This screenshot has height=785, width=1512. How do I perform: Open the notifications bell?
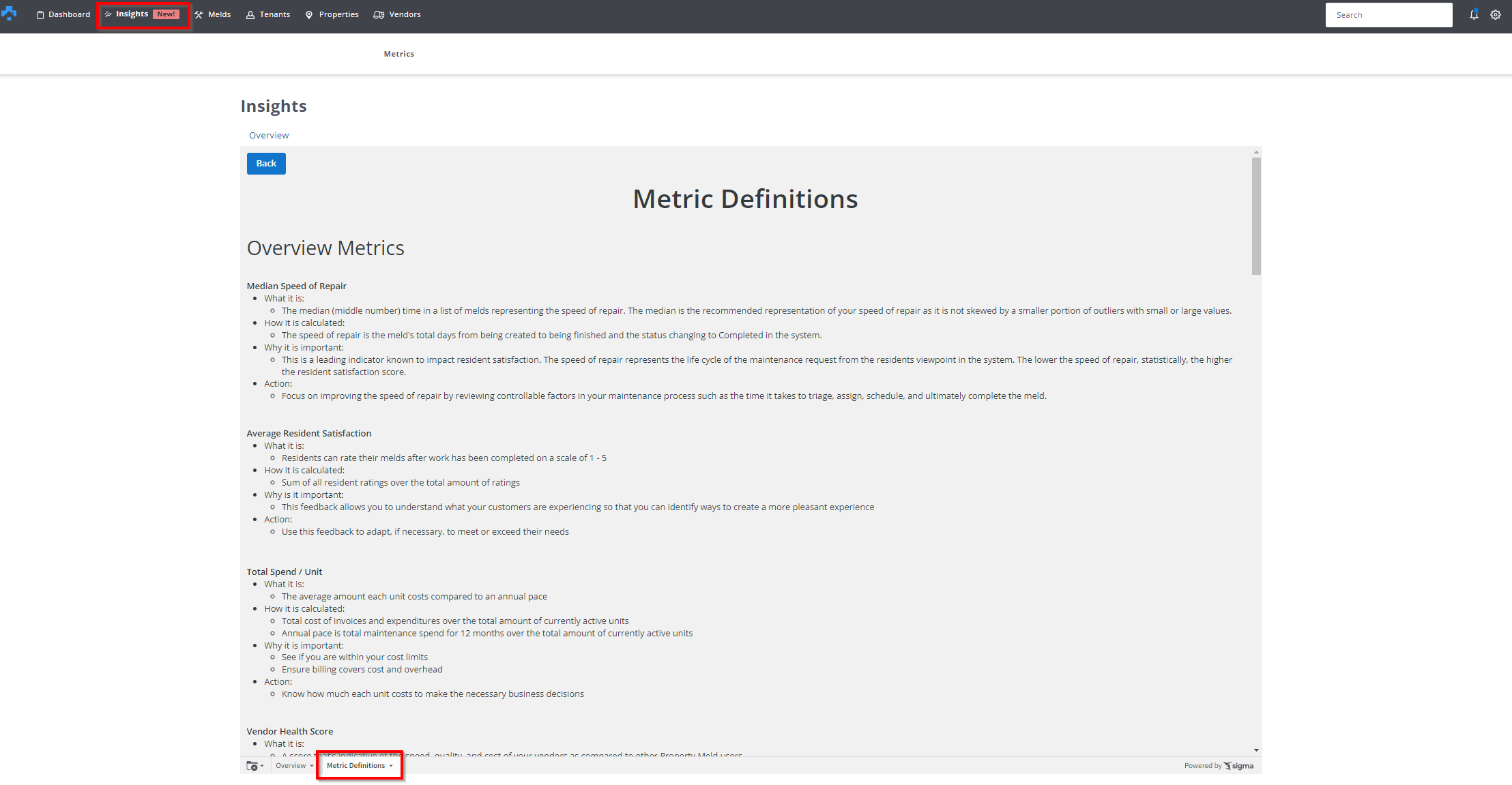(1474, 15)
